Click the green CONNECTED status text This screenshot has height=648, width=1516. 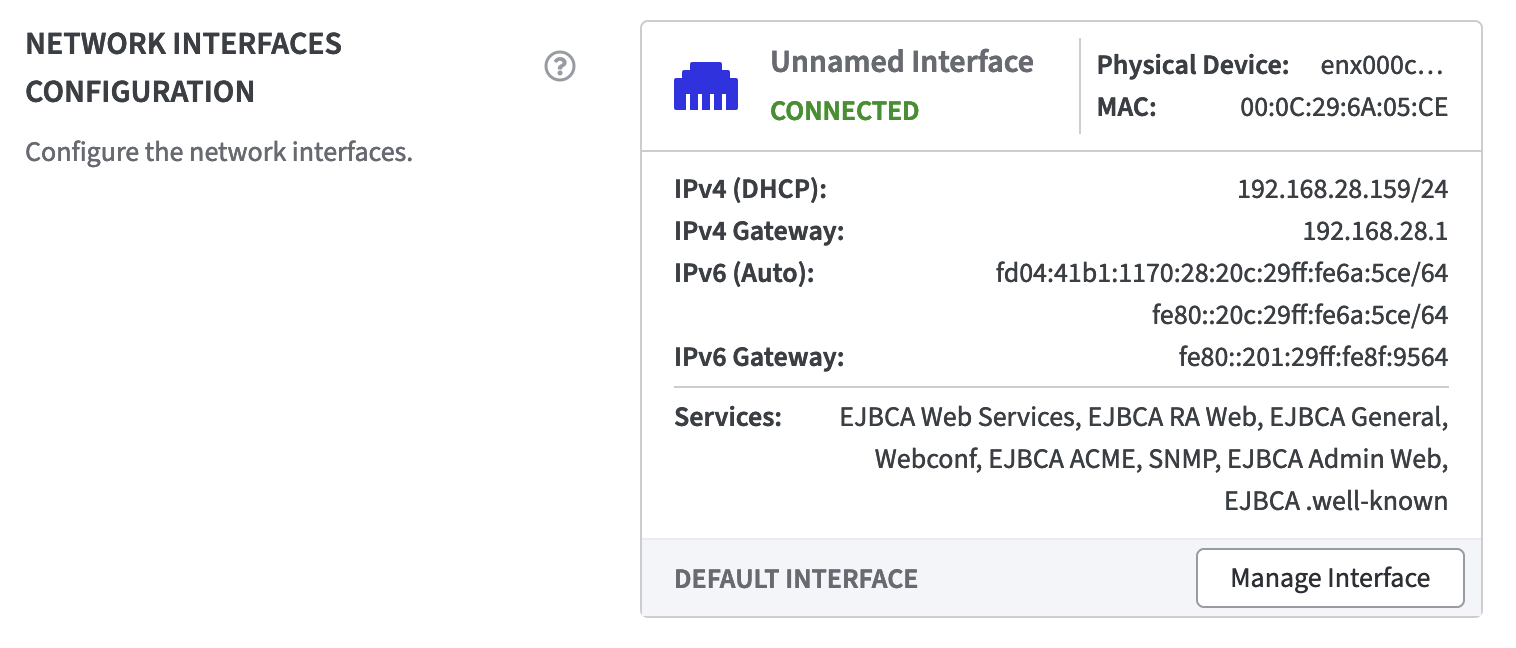[844, 110]
